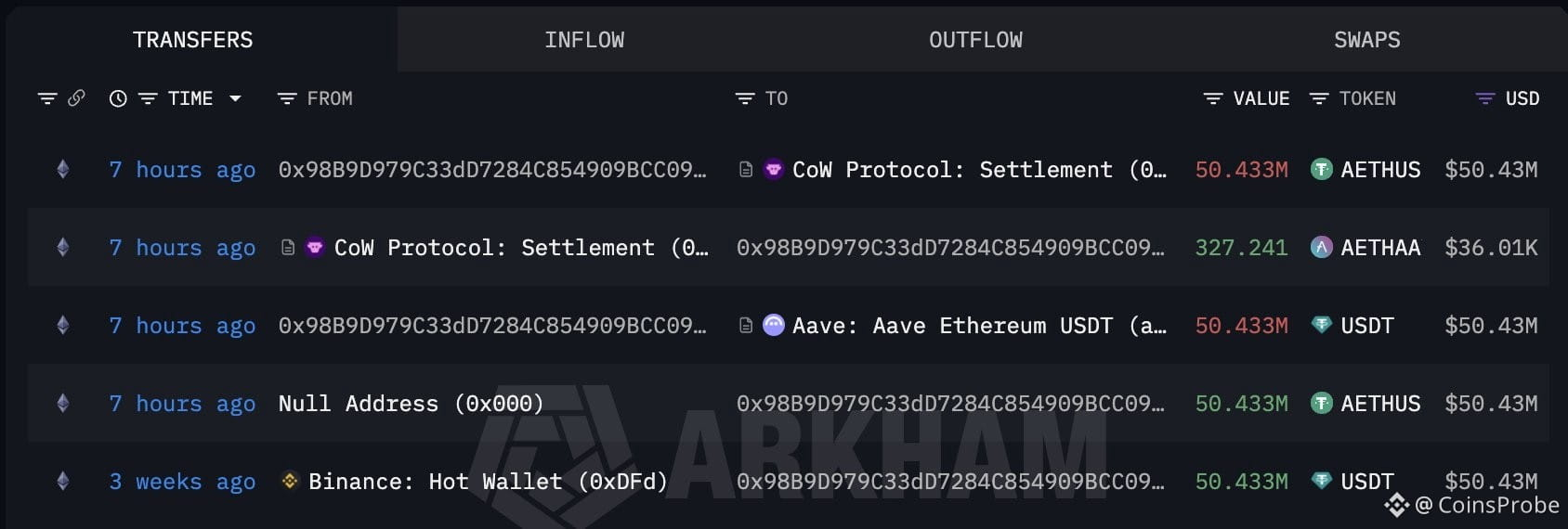Screen dimensions: 1568x529
Task: Click the Ethereum chain icon in first row
Action: coord(63,170)
